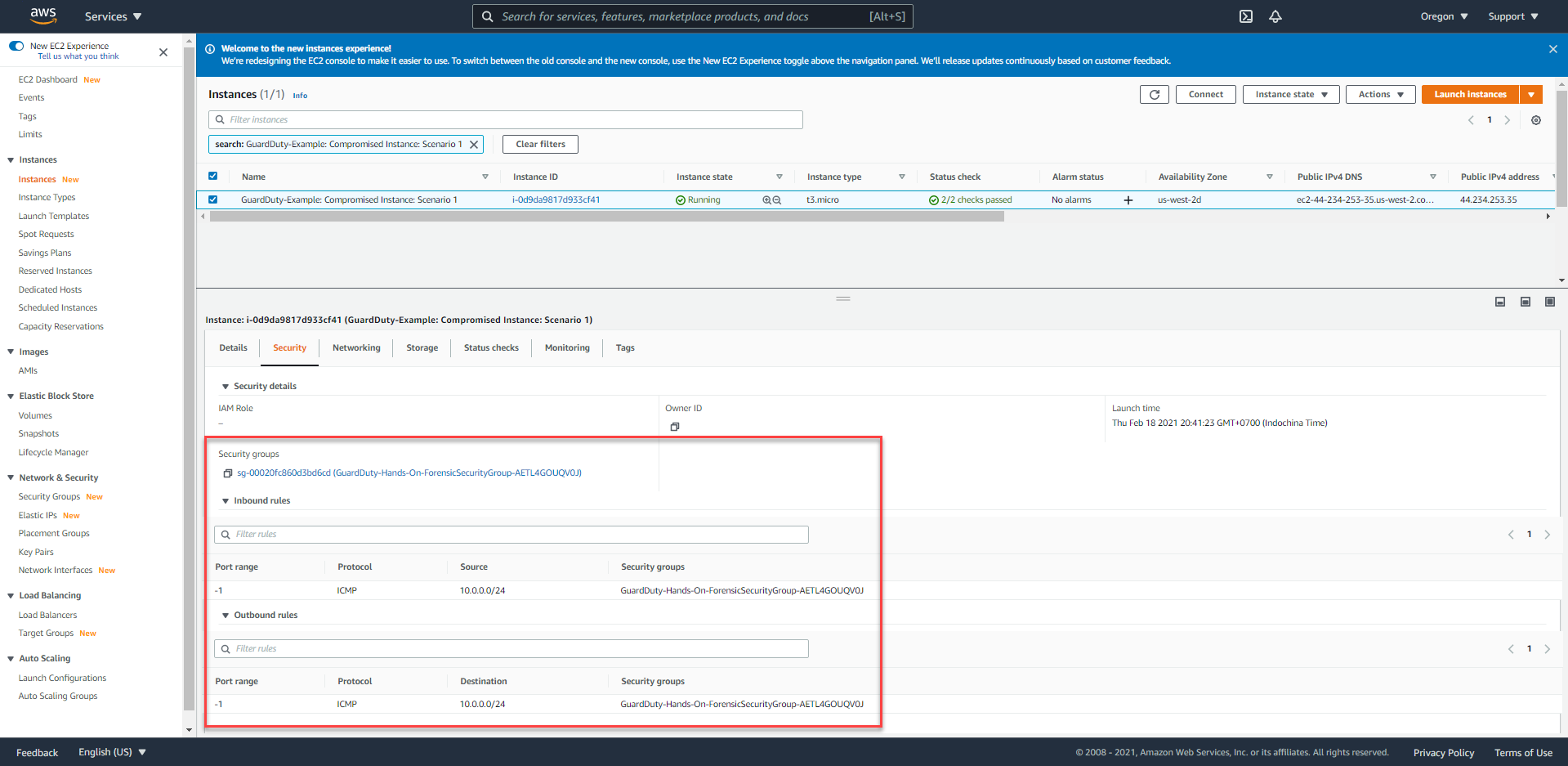Click the Connect button
1568x766 pixels.
[1206, 95]
